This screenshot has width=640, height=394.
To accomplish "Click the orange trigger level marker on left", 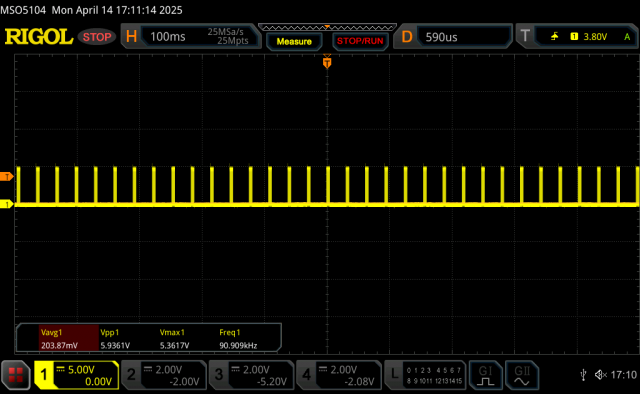I will click(x=7, y=176).
